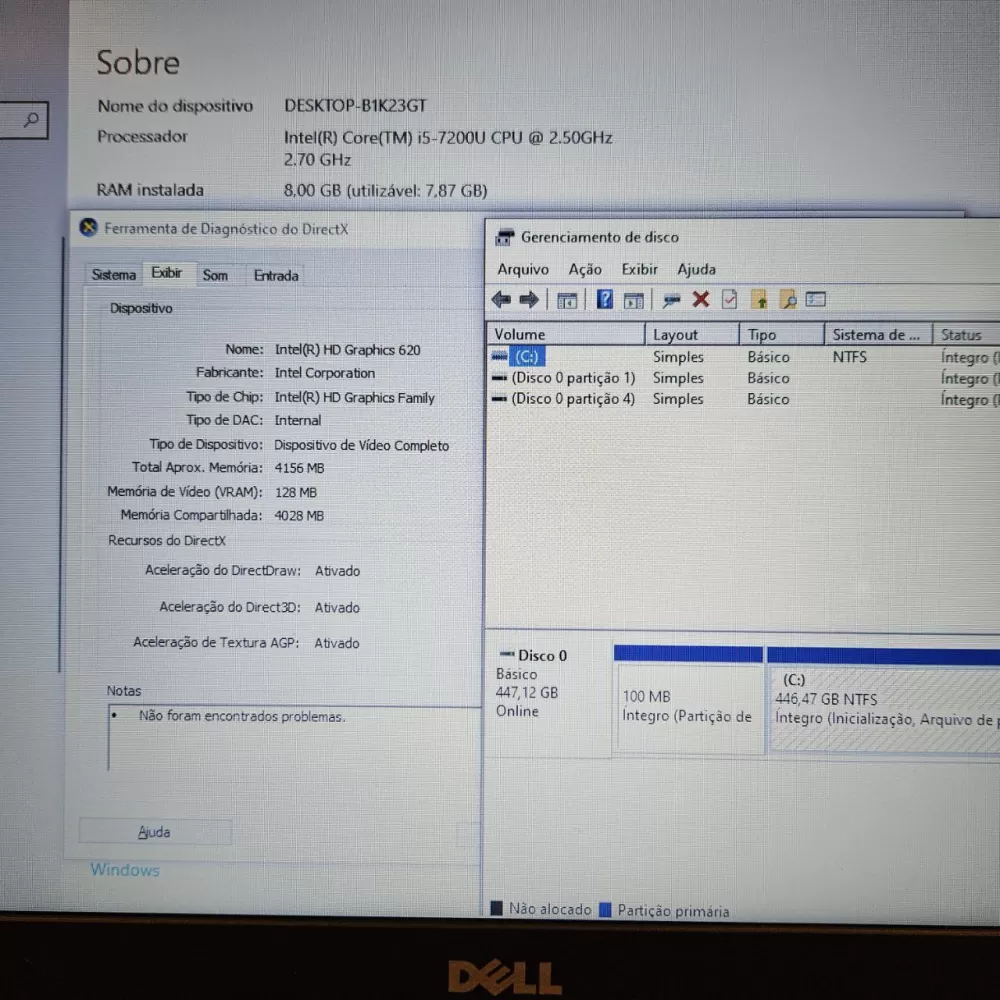
Task: Click the 8,00 GB RAM instalada value
Action: click(385, 190)
